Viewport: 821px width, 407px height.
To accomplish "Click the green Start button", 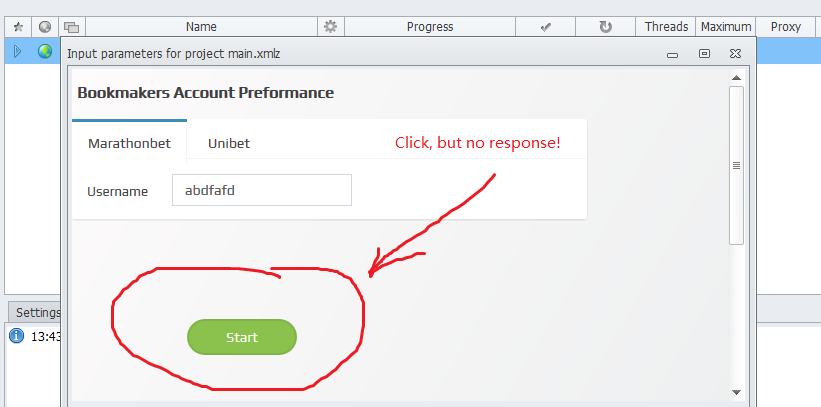I will (242, 337).
